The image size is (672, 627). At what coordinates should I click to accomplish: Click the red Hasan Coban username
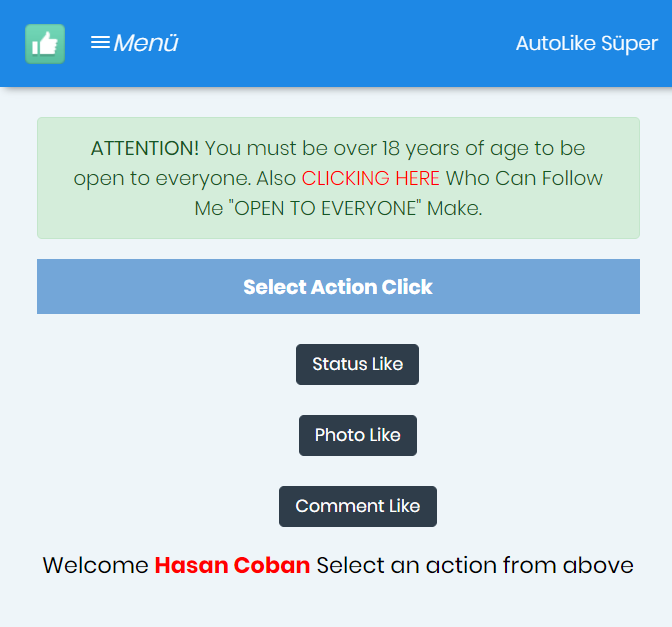click(232, 565)
